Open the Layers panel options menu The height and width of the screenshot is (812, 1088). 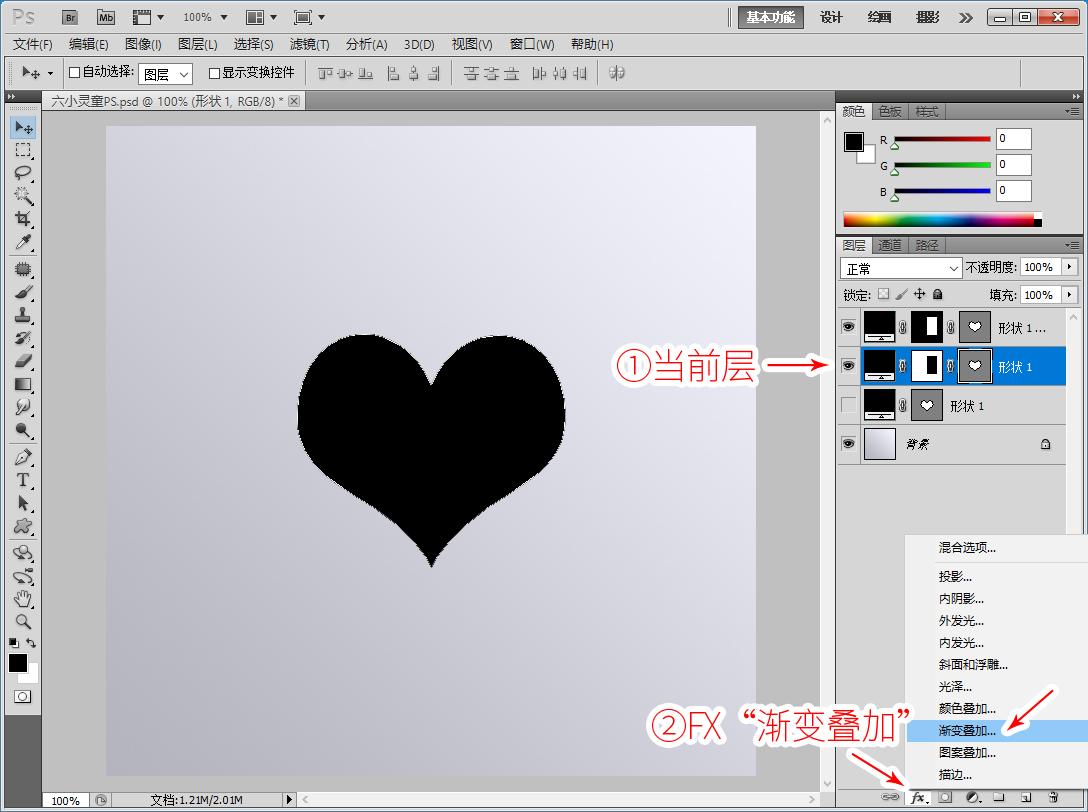tap(1072, 245)
